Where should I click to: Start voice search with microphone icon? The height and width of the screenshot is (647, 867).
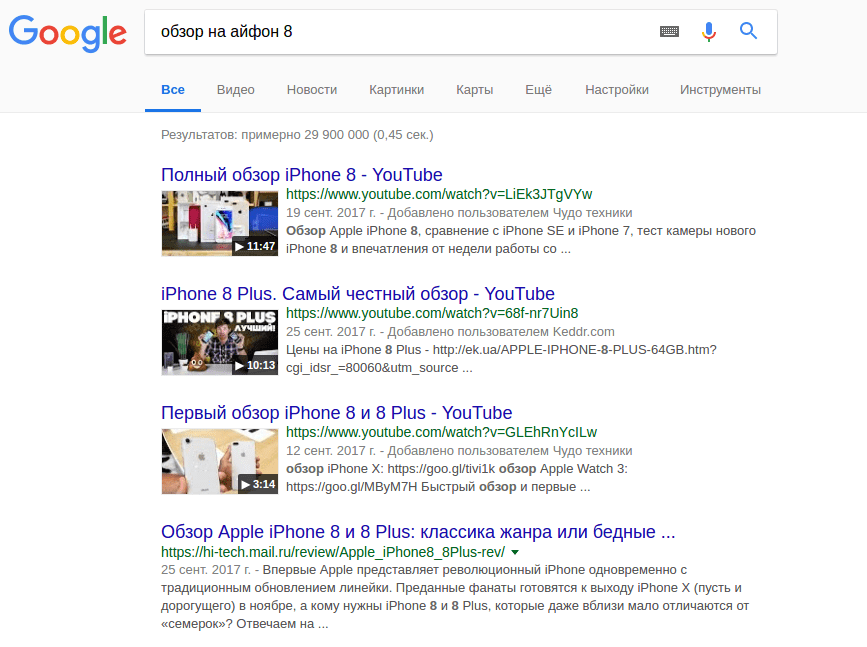point(709,32)
